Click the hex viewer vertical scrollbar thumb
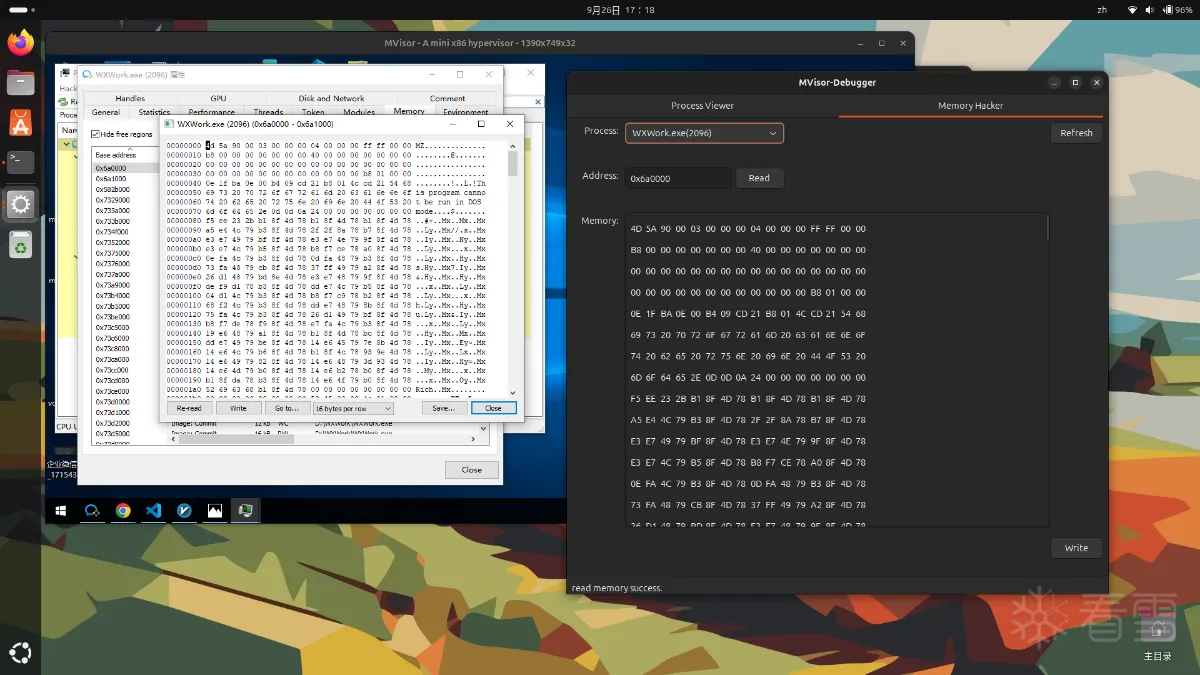Viewport: 1200px width, 675px height. click(513, 164)
